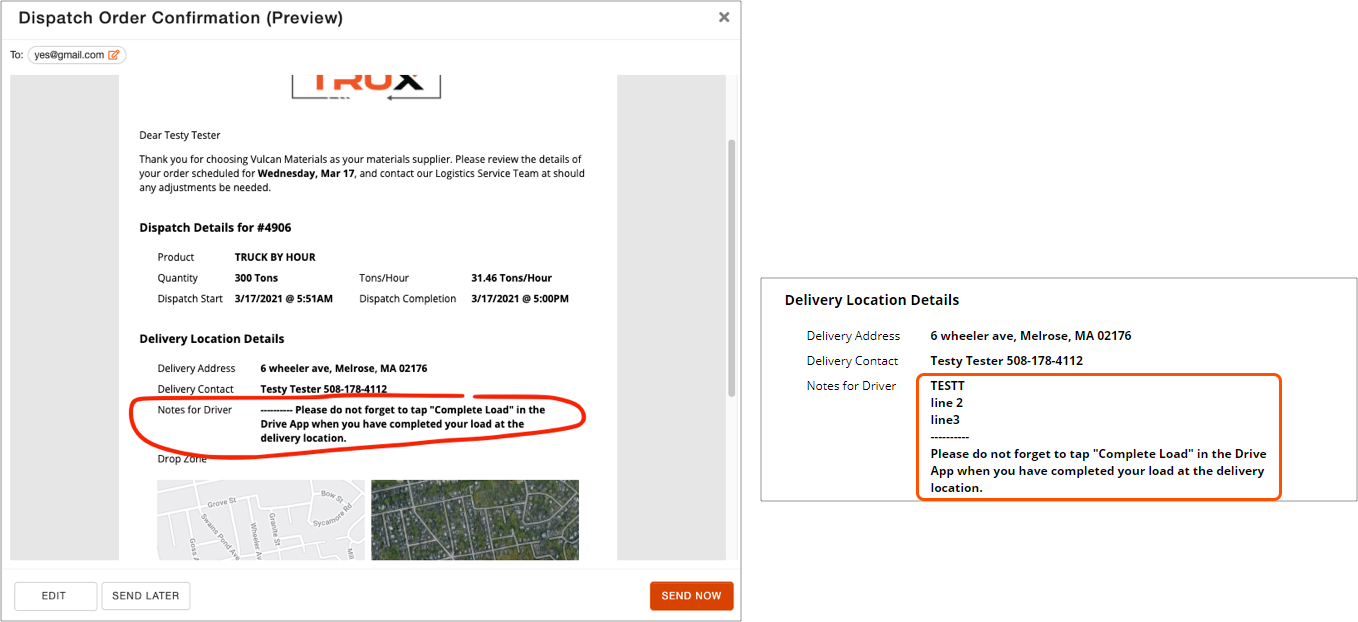The height and width of the screenshot is (622, 1358).
Task: Click the delivery address in the preview dialog
Action: click(x=344, y=368)
